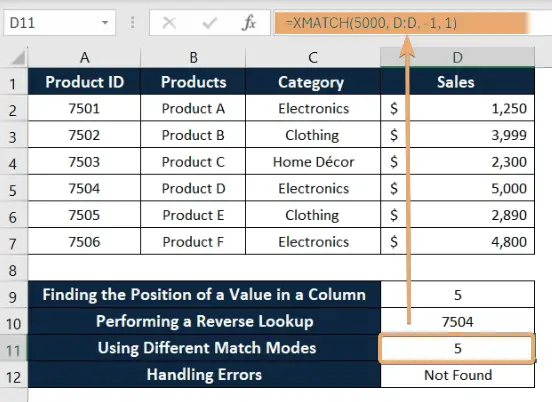Click the Select All corner triangle

18,58
